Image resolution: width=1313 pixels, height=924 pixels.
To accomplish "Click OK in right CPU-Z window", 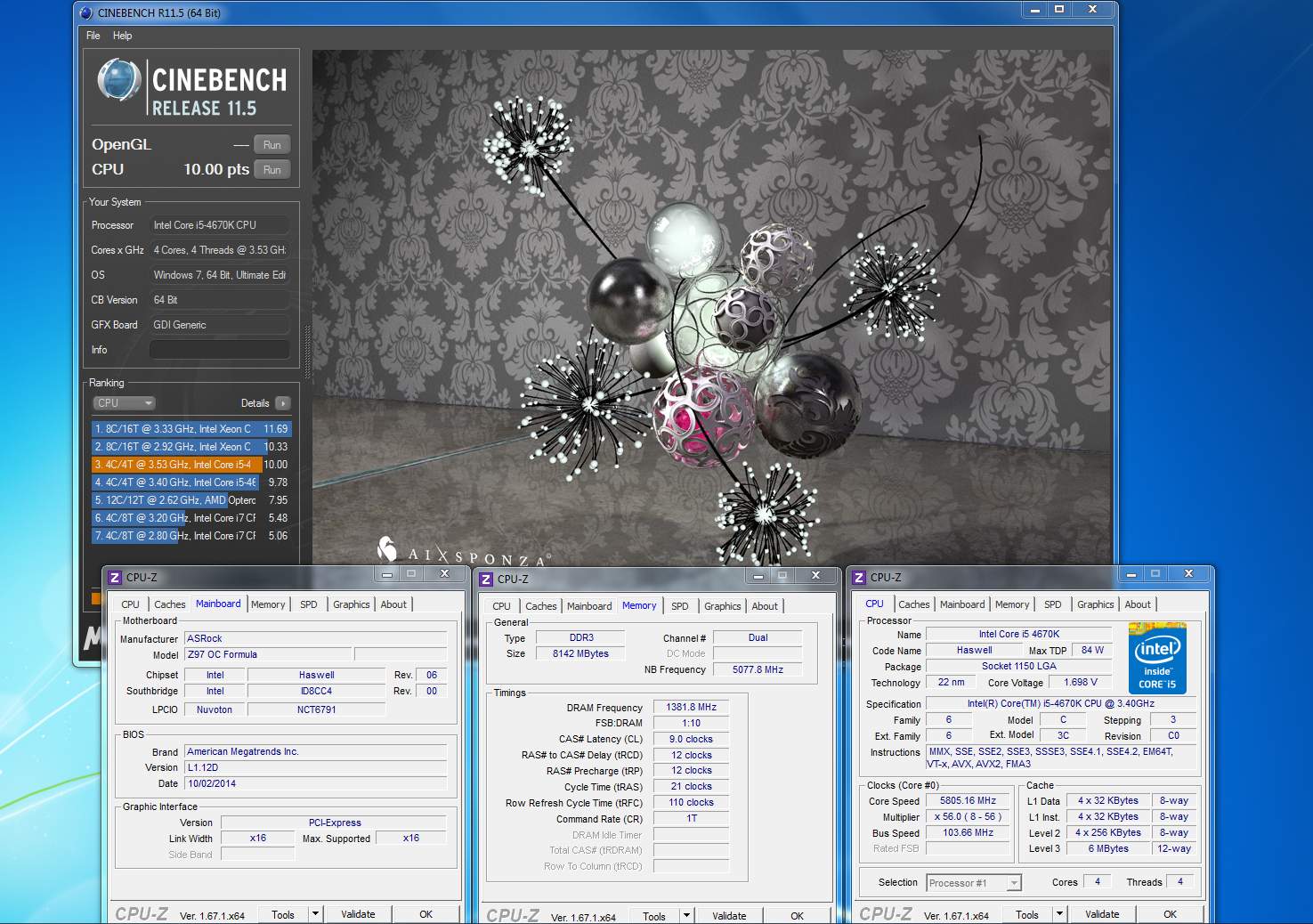I will click(x=1170, y=914).
